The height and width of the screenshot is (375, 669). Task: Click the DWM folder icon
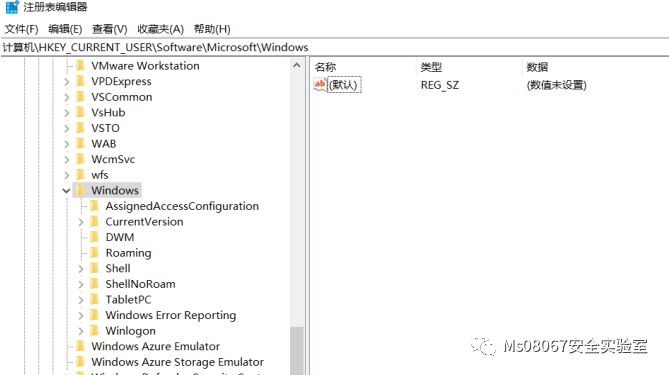coord(95,237)
